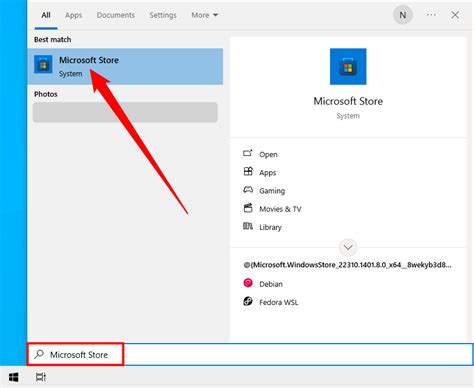Viewport: 474px width, 388px height.
Task: Open the three-dot options menu
Action: 431,15
